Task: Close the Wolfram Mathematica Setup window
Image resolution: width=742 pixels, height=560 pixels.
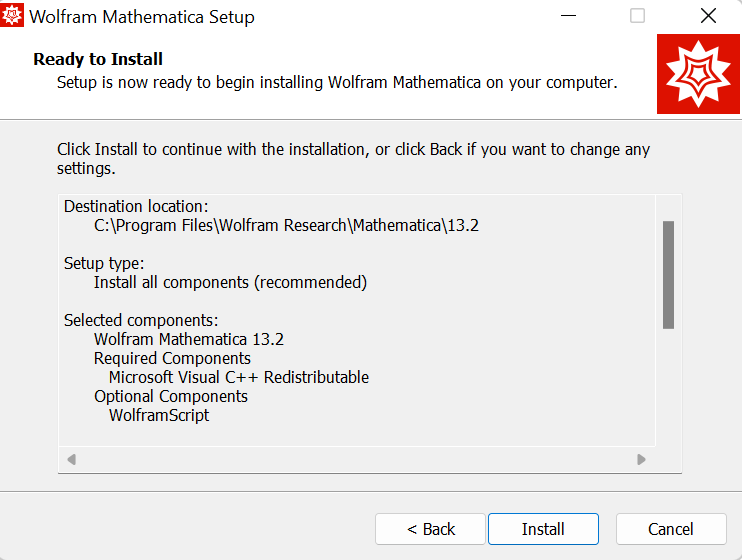Action: pyautogui.click(x=708, y=17)
